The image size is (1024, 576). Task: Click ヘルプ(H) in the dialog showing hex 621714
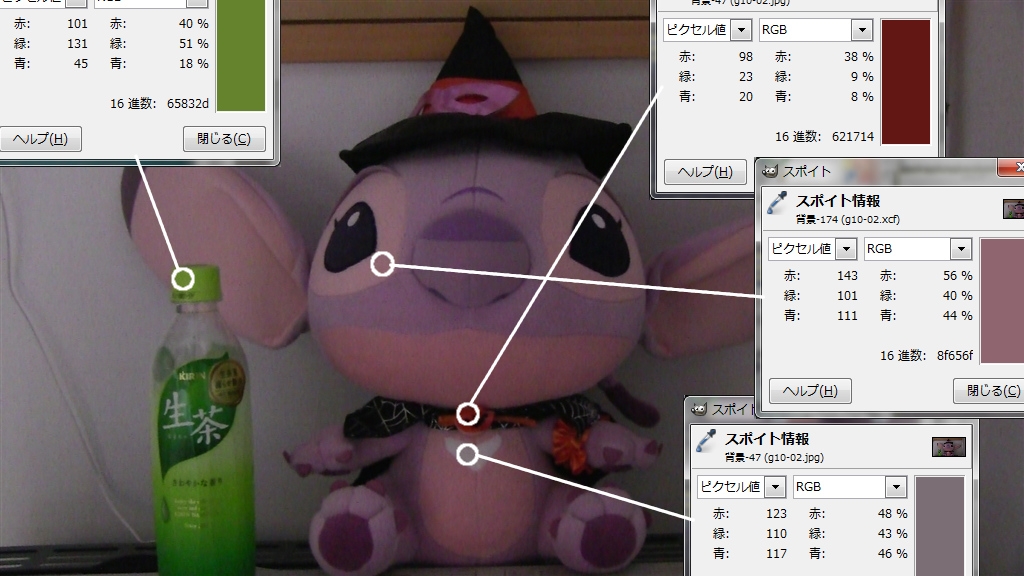pyautogui.click(x=705, y=172)
